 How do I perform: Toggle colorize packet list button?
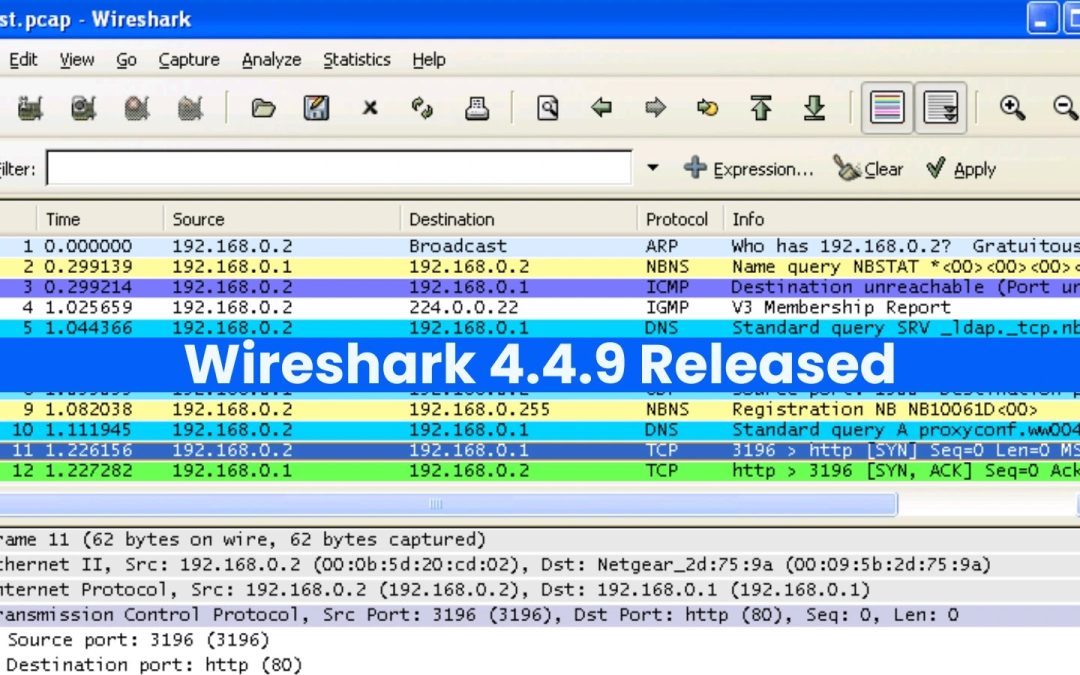(887, 107)
